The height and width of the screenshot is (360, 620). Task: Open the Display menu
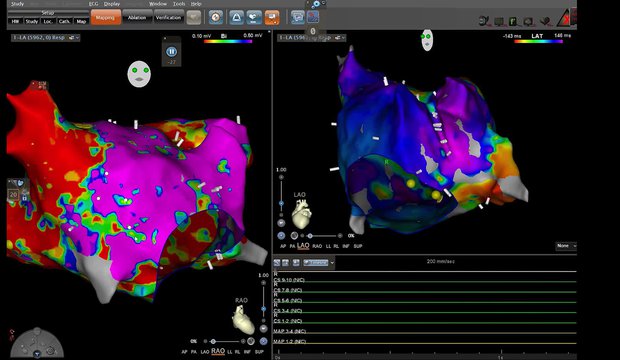coord(112,4)
